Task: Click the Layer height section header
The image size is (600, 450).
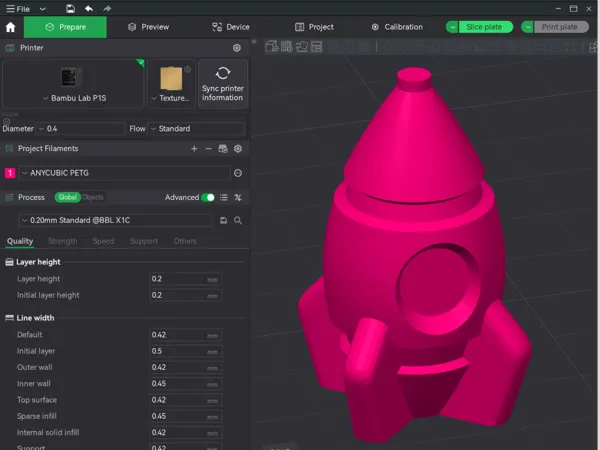Action: coord(38,262)
